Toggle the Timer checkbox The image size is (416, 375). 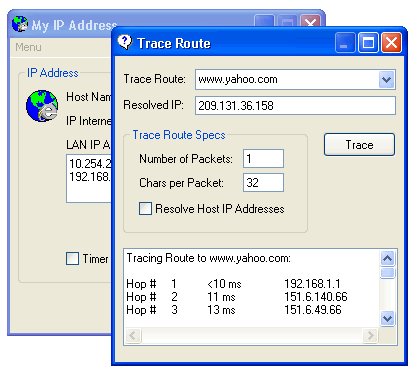click(72, 259)
